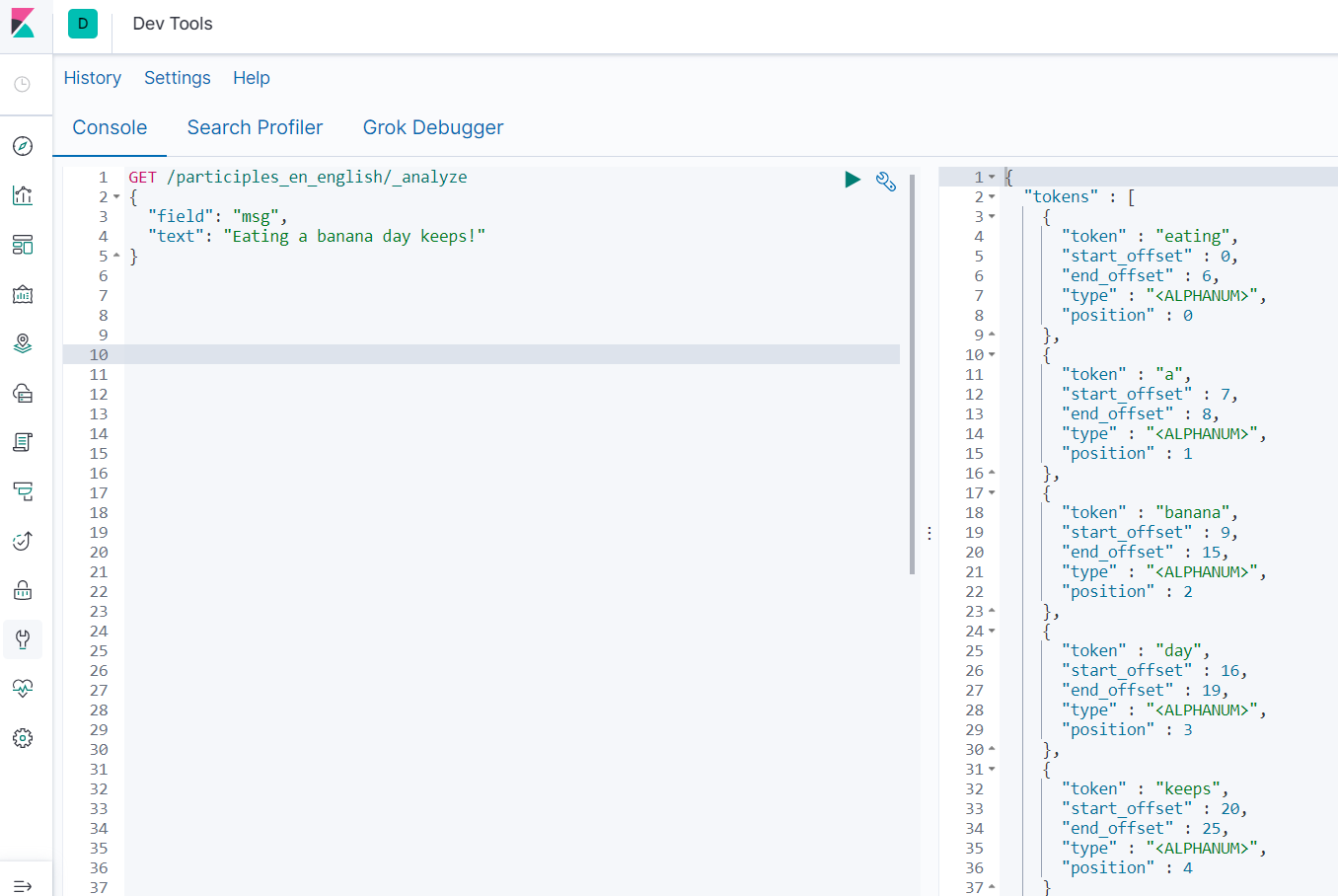The width and height of the screenshot is (1338, 896).
Task: Click GET request line in editor
Action: click(x=298, y=178)
